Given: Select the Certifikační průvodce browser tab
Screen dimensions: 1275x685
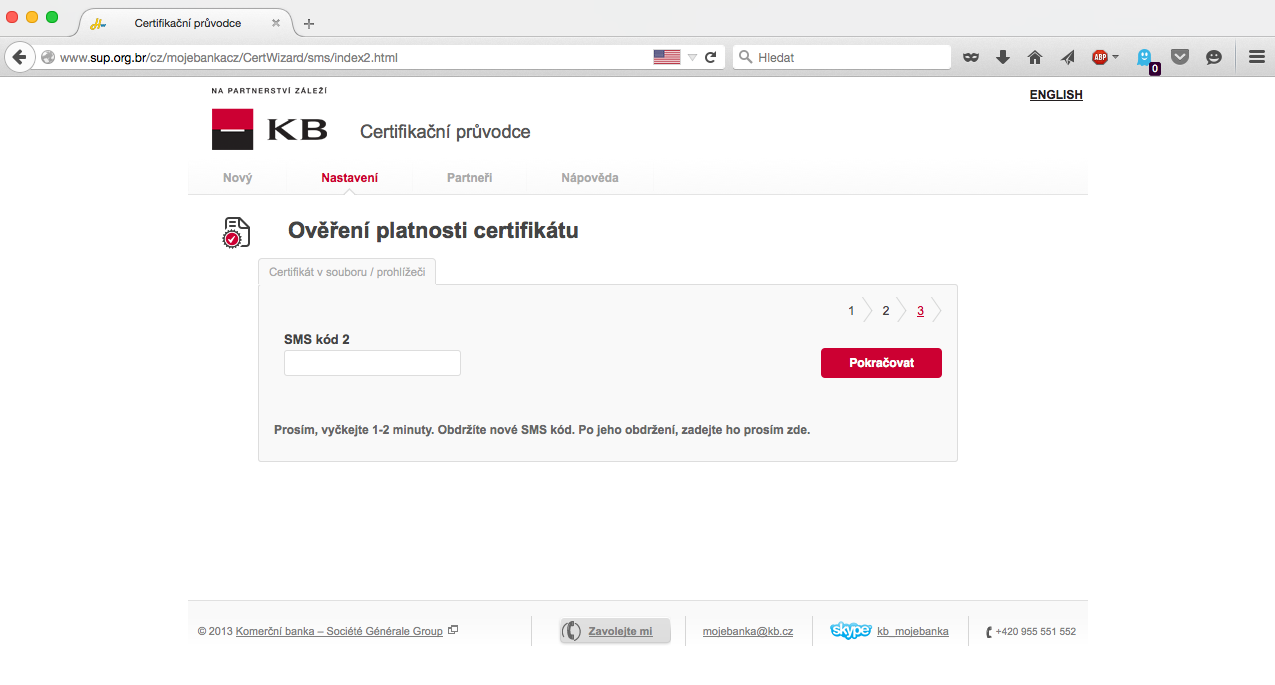Looking at the screenshot, I should point(187,23).
